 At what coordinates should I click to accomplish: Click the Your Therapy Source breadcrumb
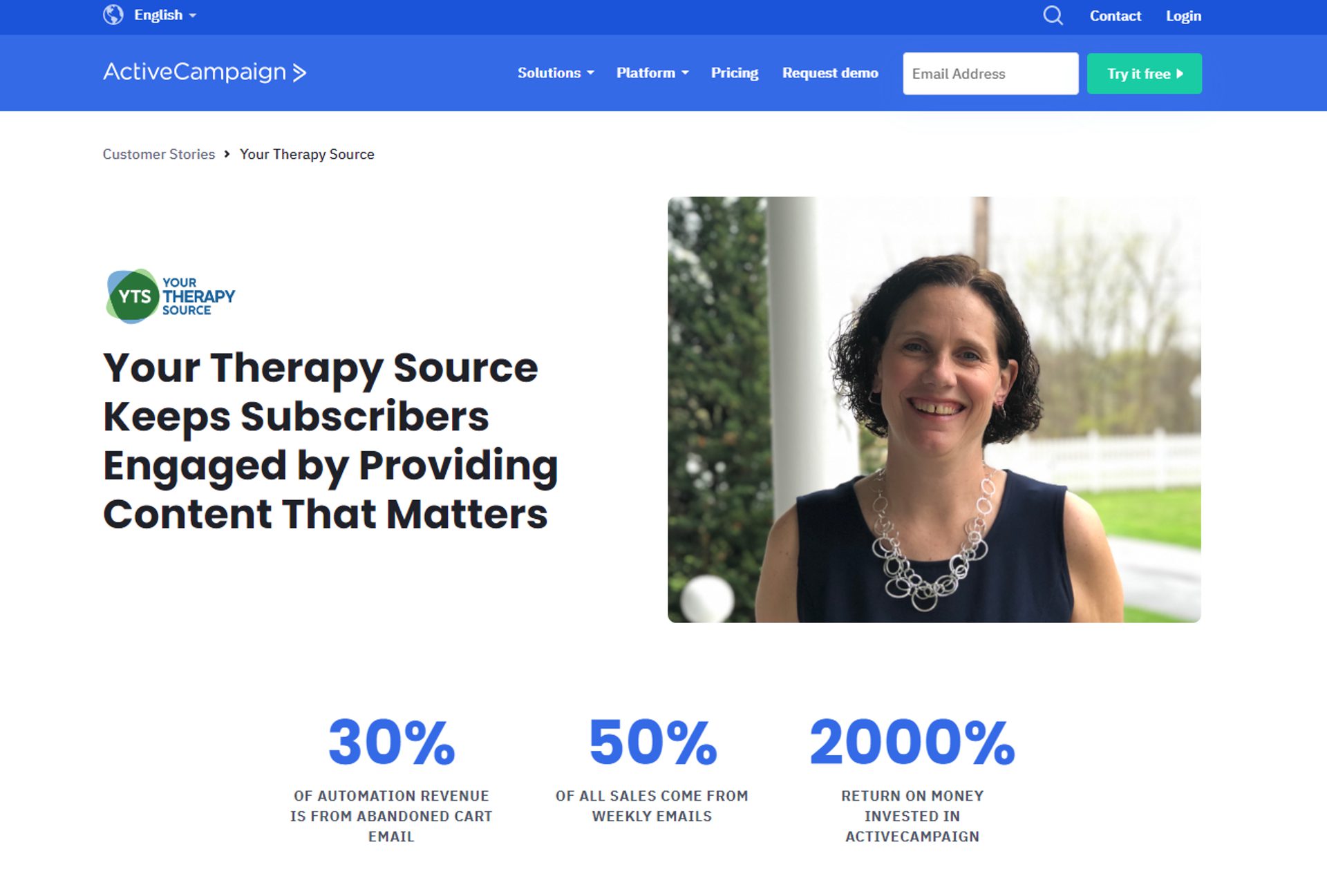click(307, 154)
